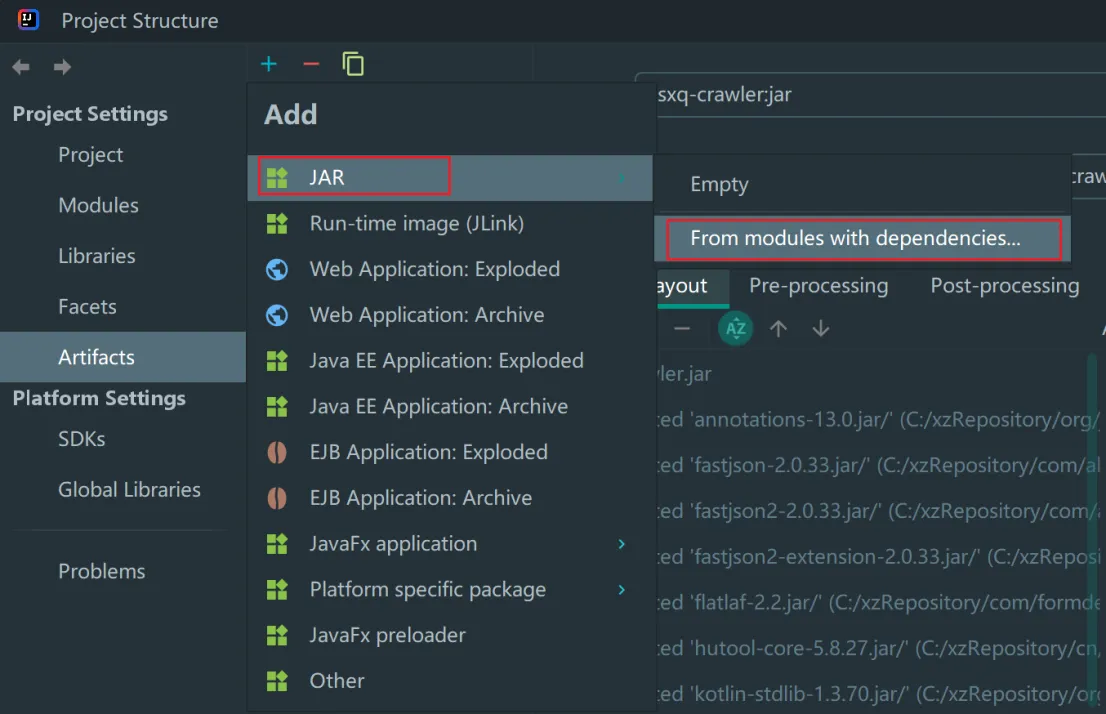The image size is (1106, 714).
Task: Open Project in Project Settings
Action: [123, 155]
